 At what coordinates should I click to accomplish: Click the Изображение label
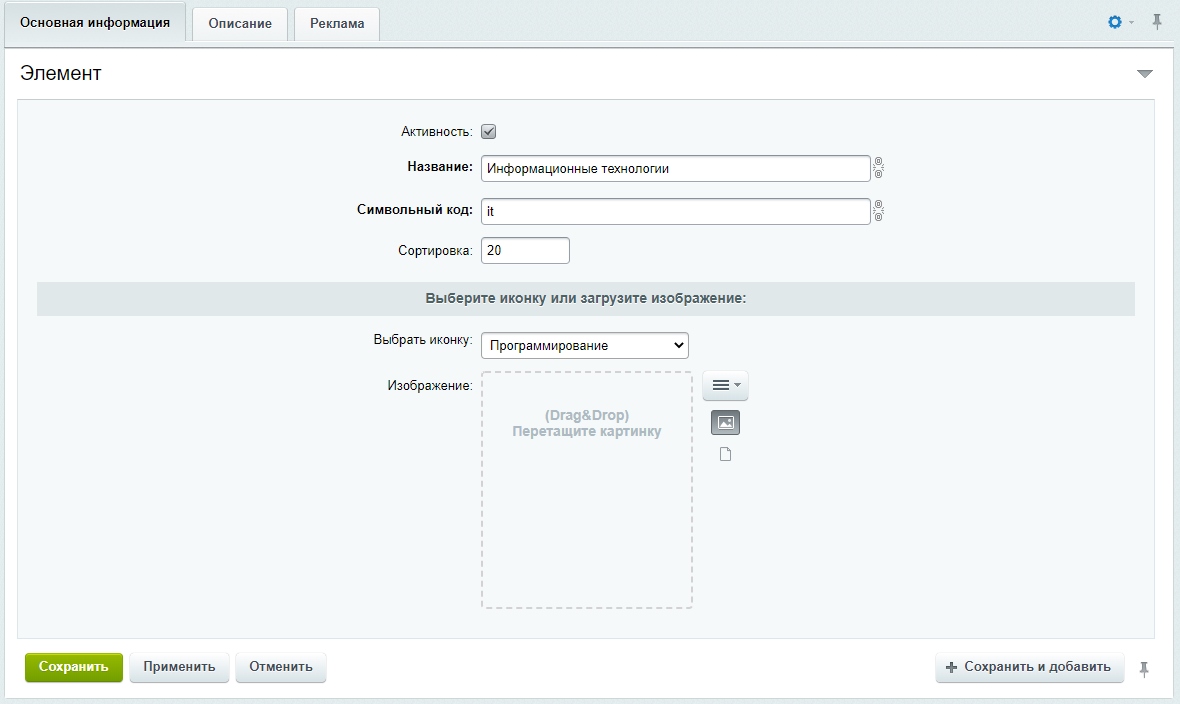click(430, 386)
